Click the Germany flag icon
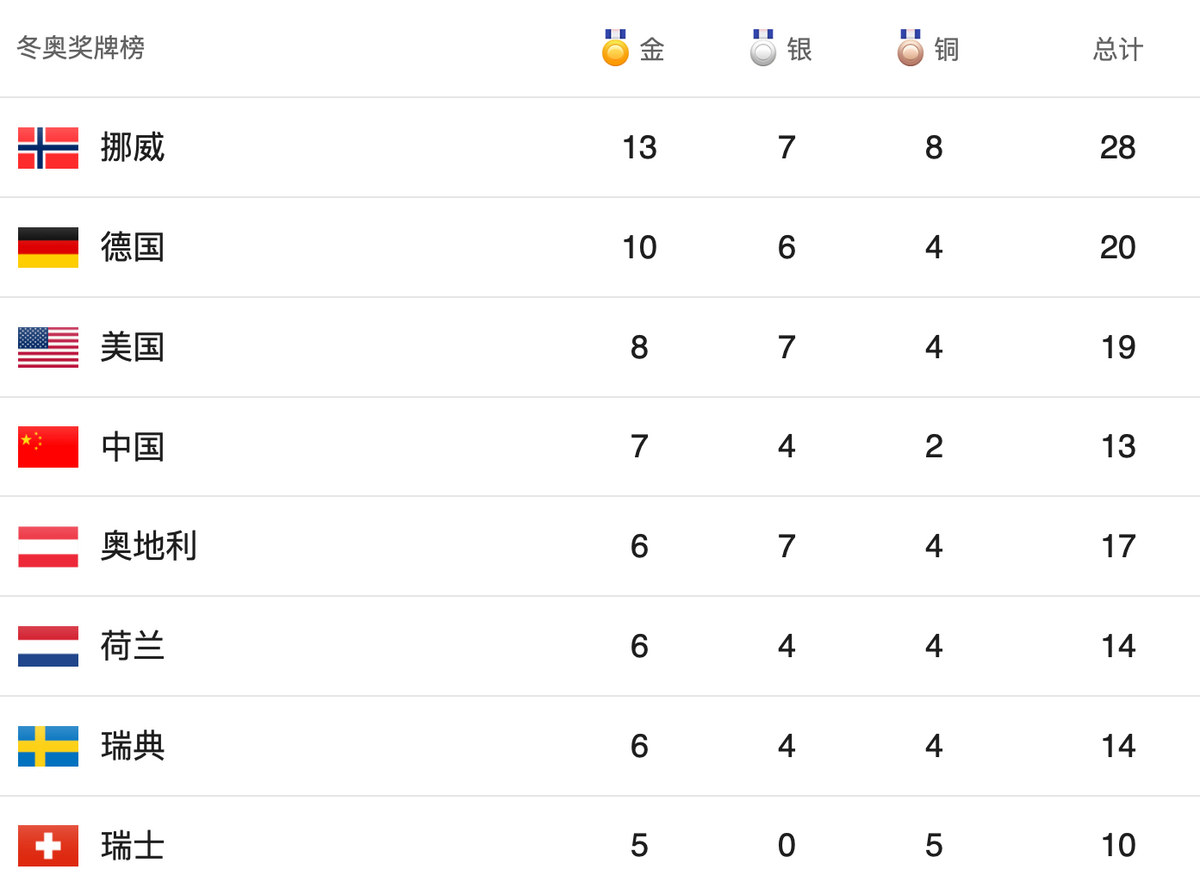Image resolution: width=1200 pixels, height=881 pixels. pyautogui.click(x=48, y=248)
